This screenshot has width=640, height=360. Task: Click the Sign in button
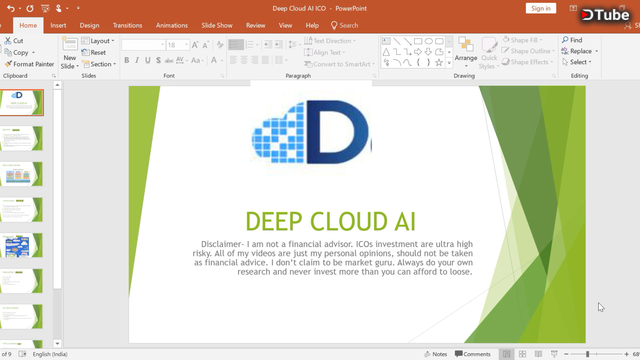pyautogui.click(x=541, y=8)
